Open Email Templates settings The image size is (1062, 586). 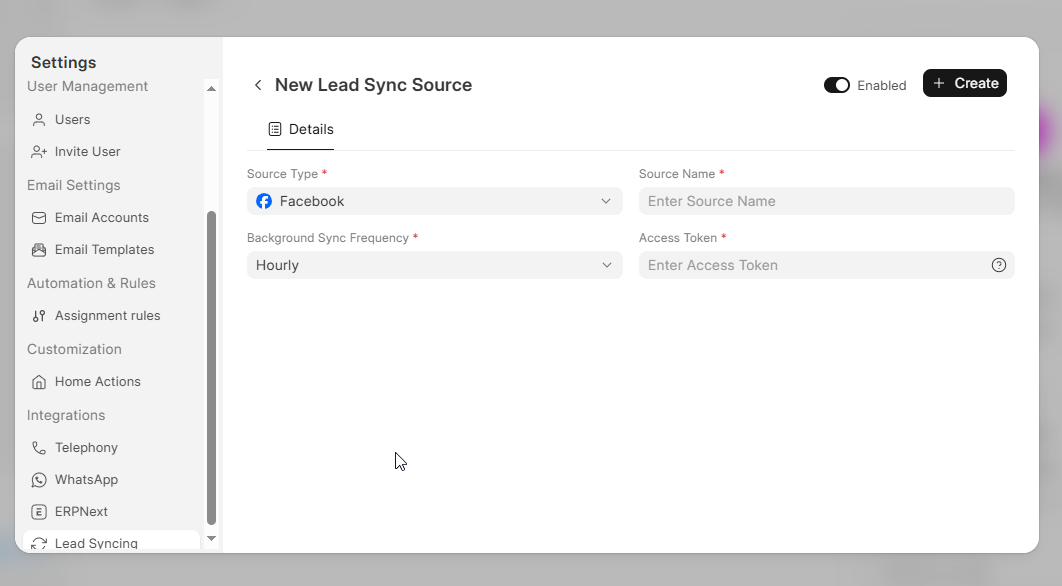pos(104,250)
